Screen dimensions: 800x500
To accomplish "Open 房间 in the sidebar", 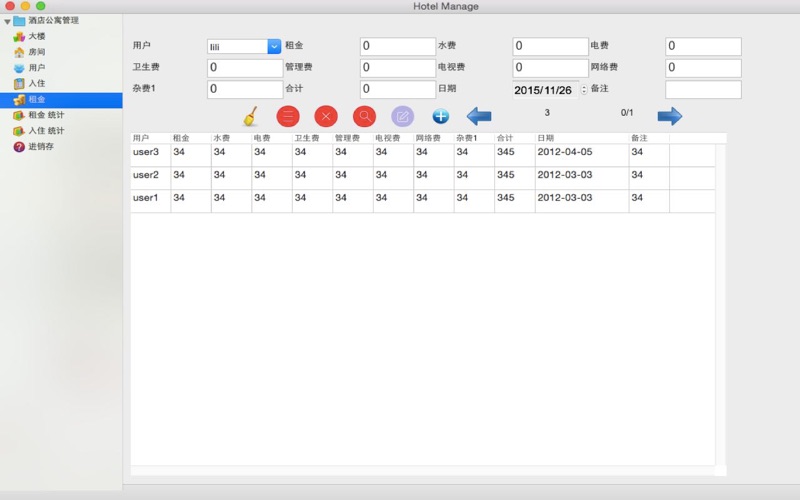I will [x=37, y=52].
